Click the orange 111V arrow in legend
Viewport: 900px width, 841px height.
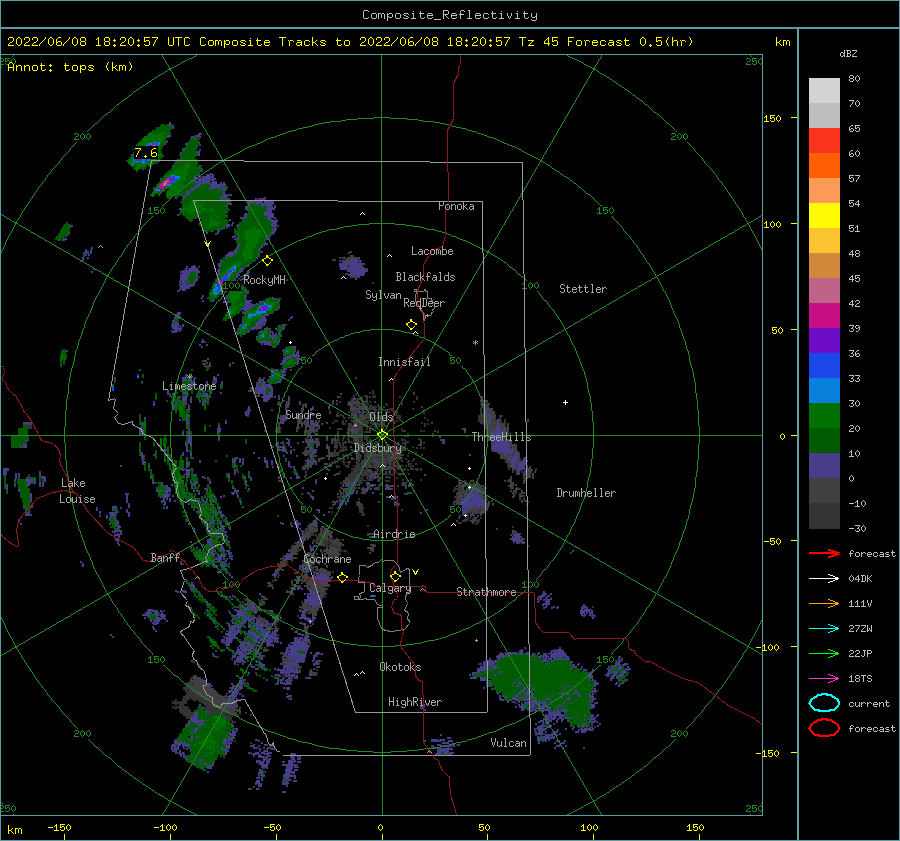tap(824, 603)
